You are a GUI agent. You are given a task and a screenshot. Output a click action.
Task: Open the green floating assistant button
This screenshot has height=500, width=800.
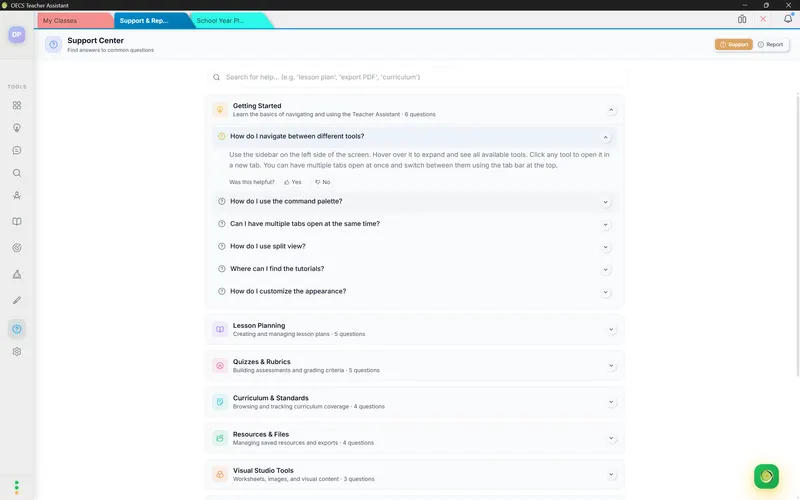point(766,476)
